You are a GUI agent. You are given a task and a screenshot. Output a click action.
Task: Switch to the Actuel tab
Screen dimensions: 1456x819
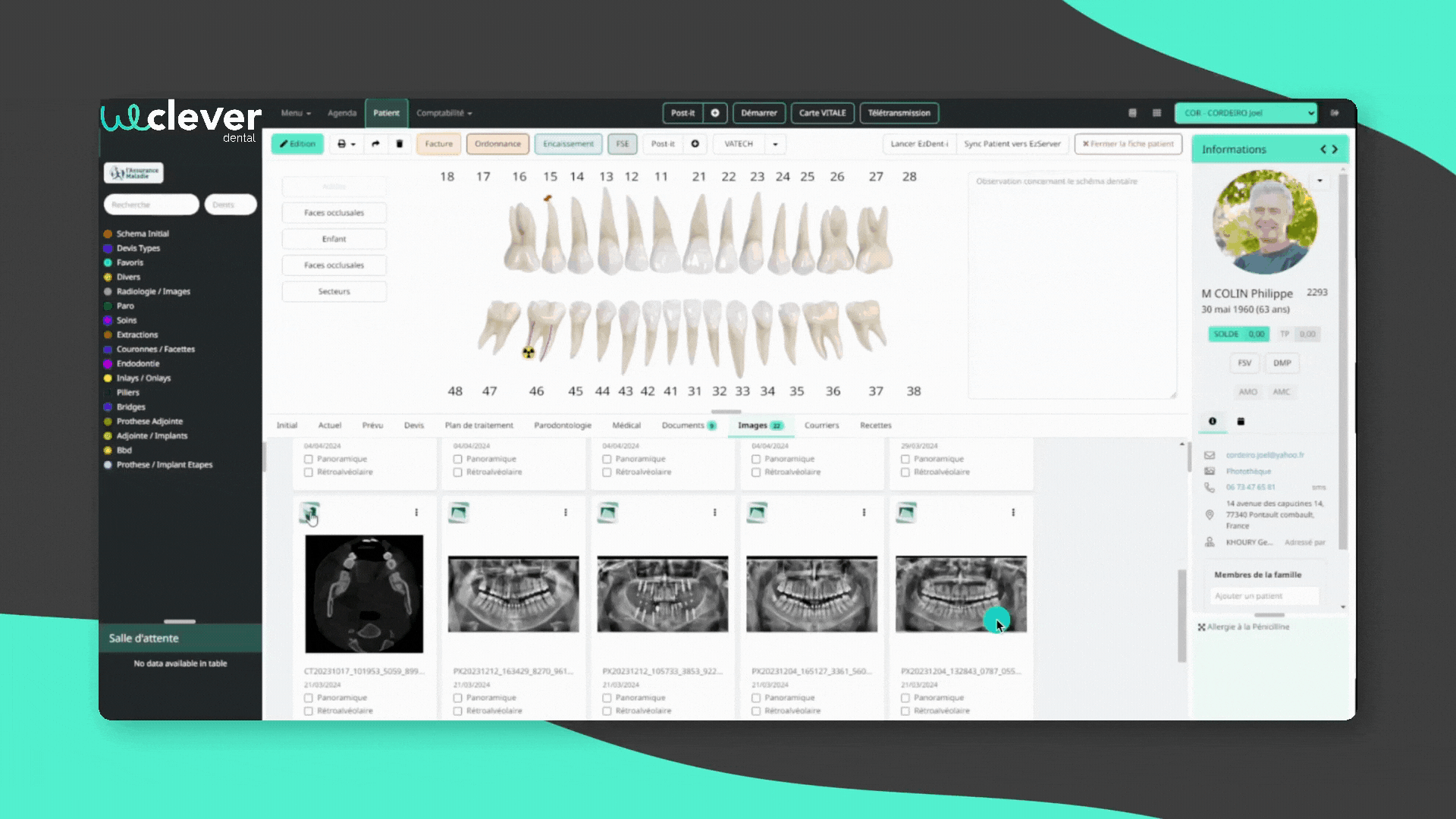pos(330,425)
